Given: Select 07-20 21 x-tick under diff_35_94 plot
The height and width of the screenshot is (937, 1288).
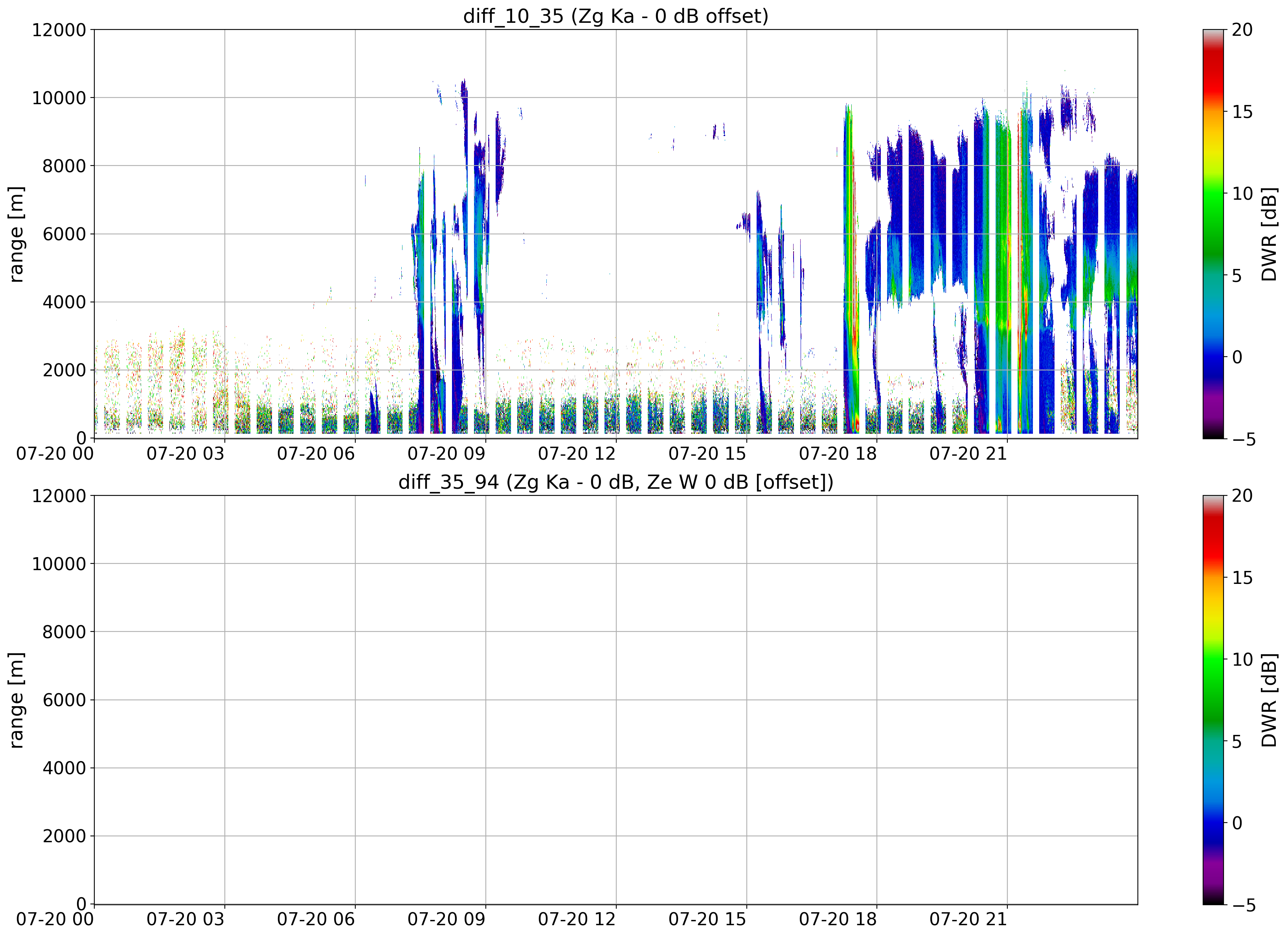Looking at the screenshot, I should coord(968,919).
